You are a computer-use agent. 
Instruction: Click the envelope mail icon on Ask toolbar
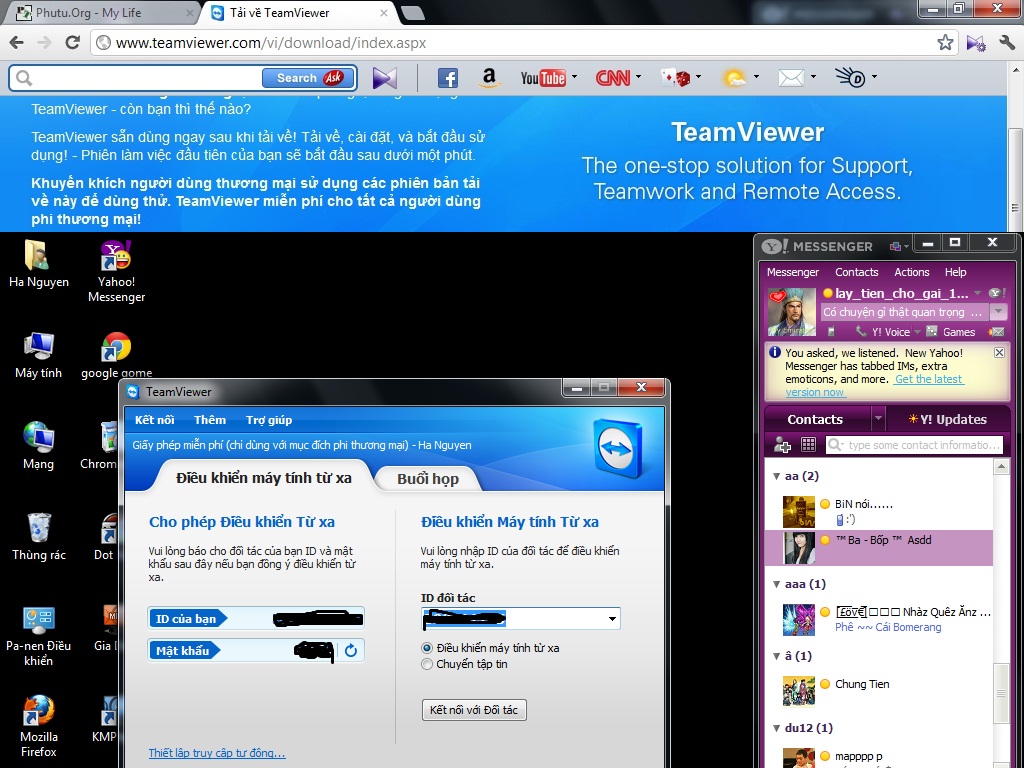pyautogui.click(x=791, y=78)
